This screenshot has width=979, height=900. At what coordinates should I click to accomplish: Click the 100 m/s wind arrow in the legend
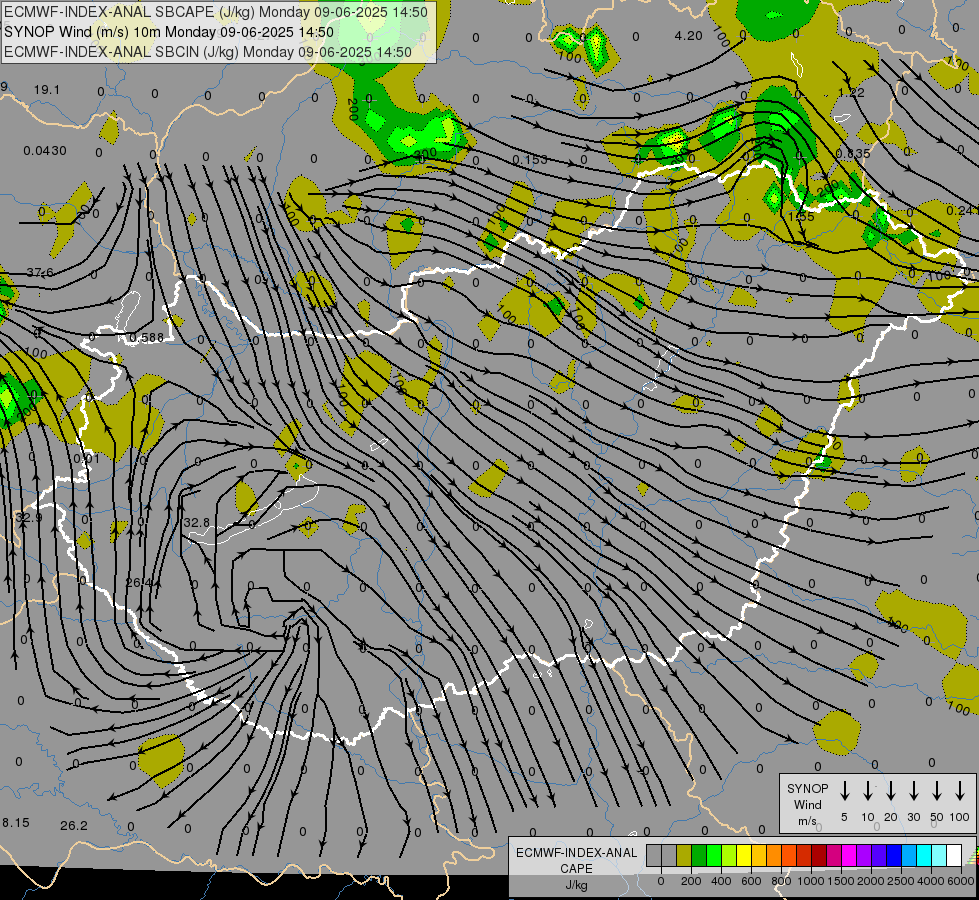tap(960, 791)
